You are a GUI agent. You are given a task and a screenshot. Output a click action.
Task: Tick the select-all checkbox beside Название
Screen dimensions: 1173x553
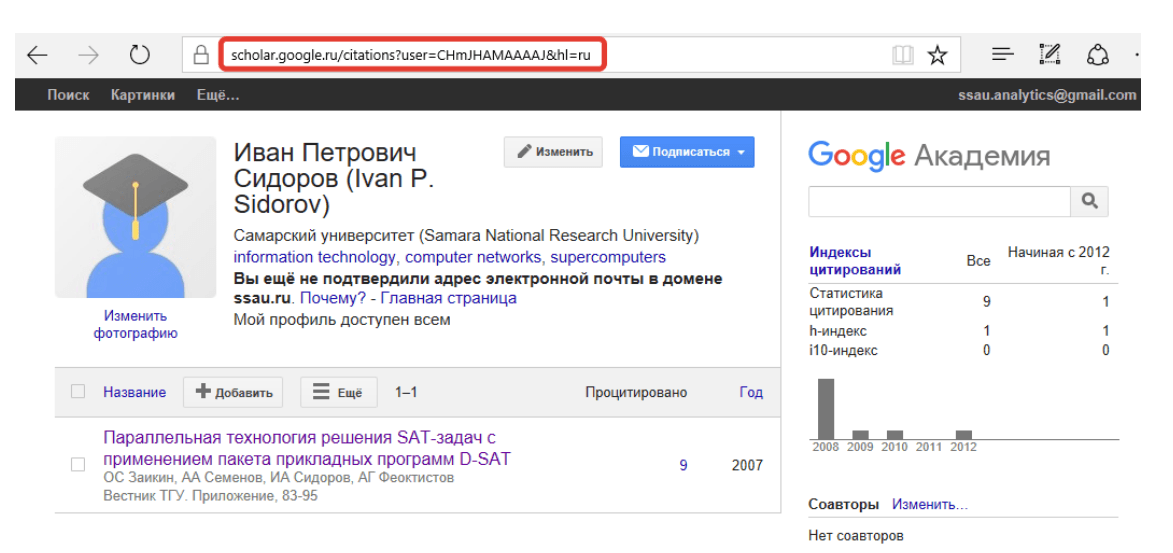(x=78, y=391)
